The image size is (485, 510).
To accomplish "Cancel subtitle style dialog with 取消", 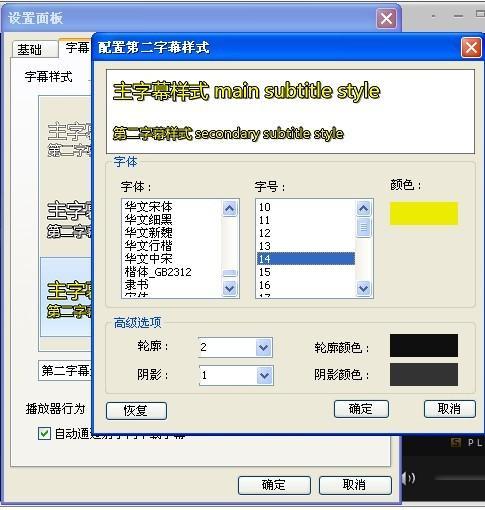I will (x=449, y=409).
